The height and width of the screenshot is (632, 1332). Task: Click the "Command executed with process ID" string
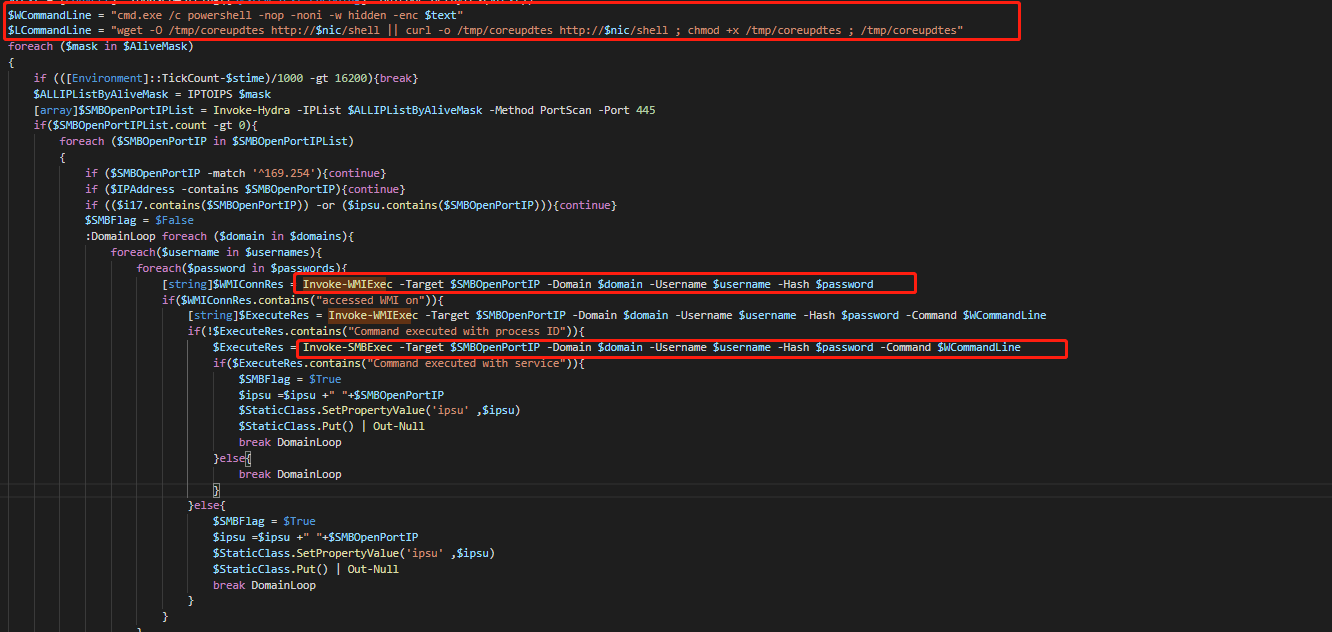coord(457,331)
